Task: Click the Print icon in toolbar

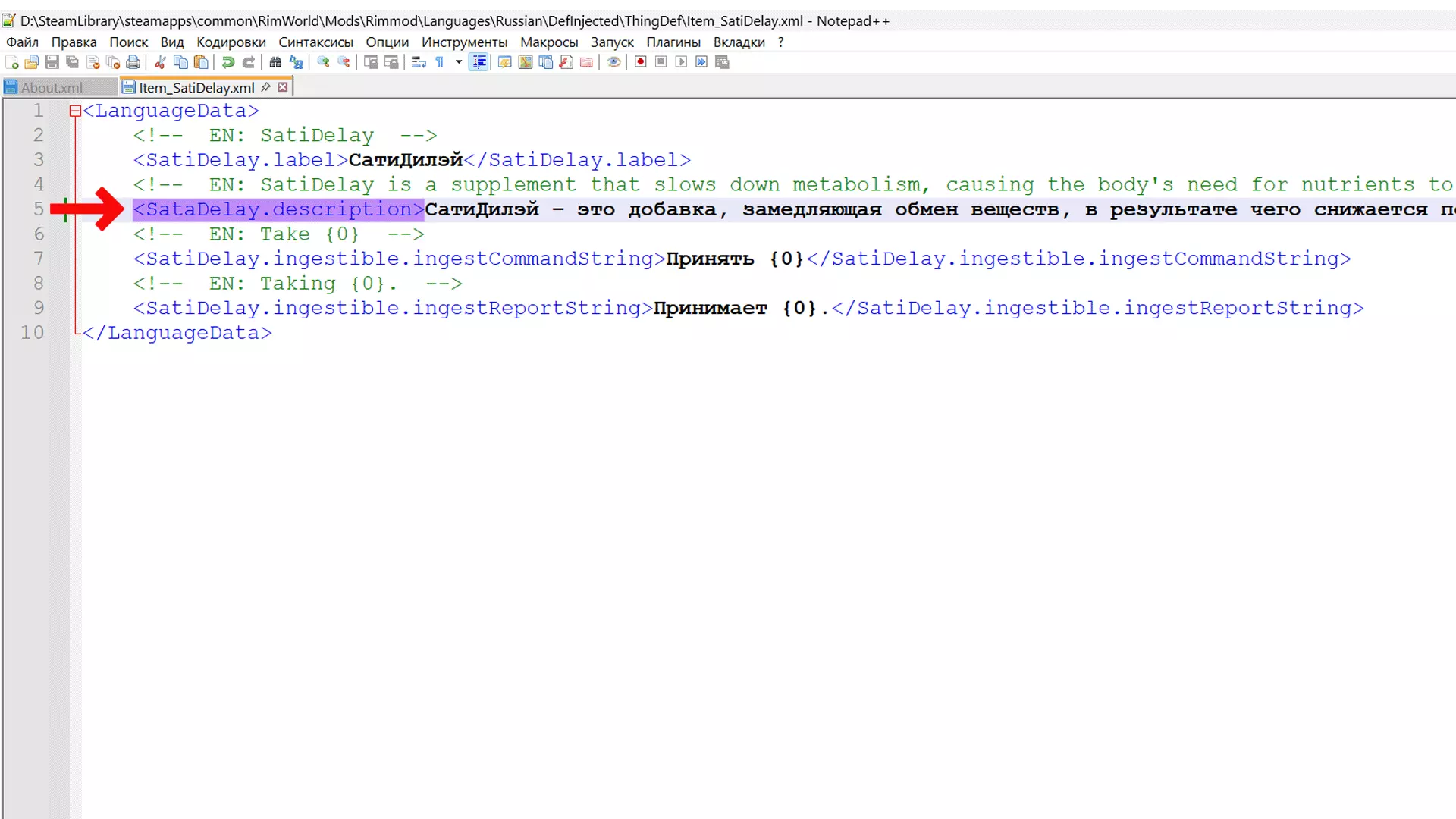Action: point(133,62)
